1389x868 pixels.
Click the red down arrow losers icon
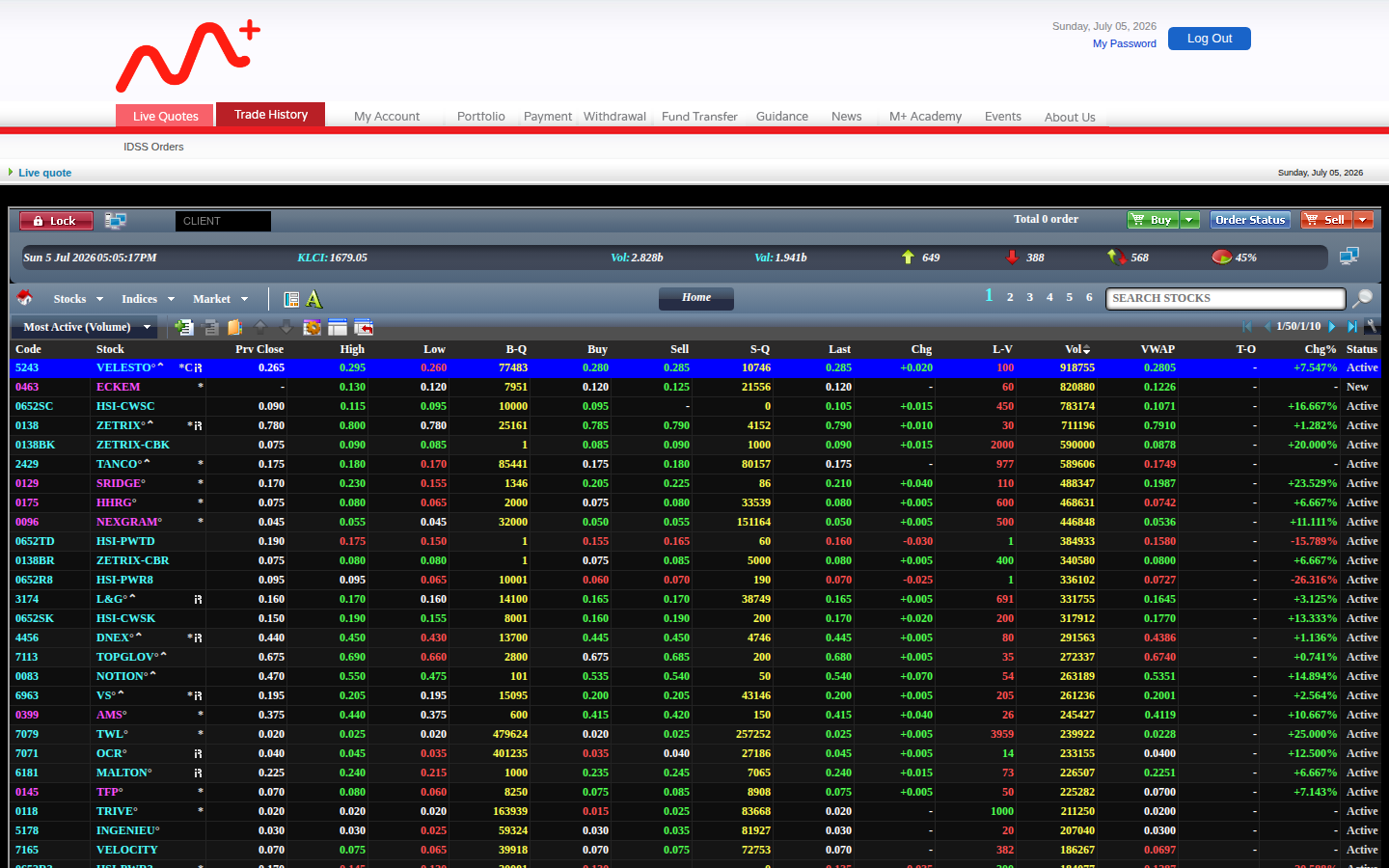point(1012,257)
